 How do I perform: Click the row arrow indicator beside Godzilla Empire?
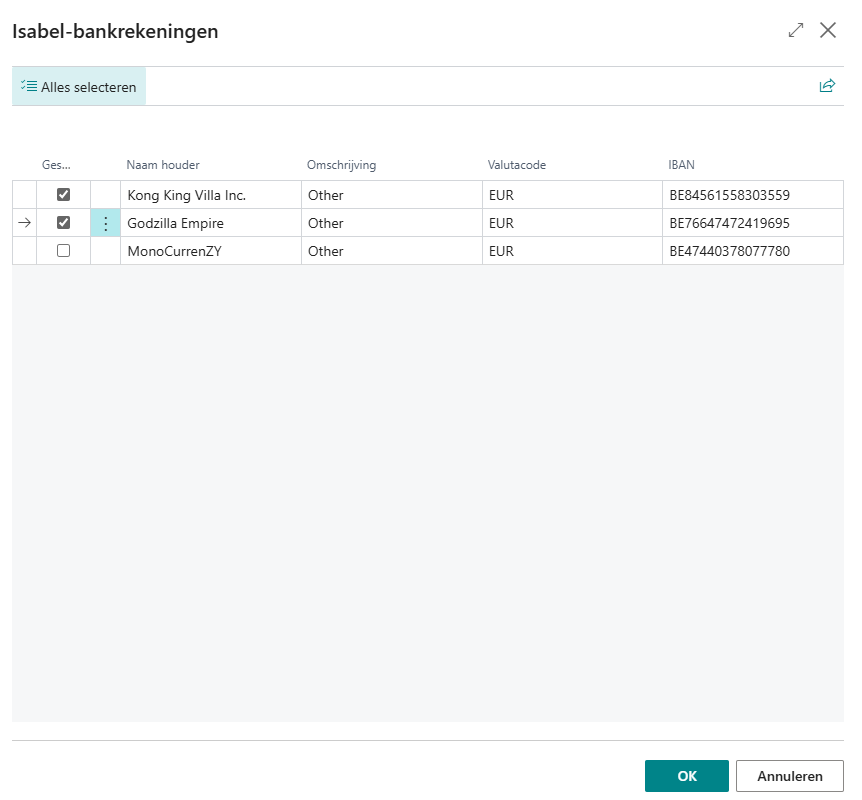[x=25, y=223]
